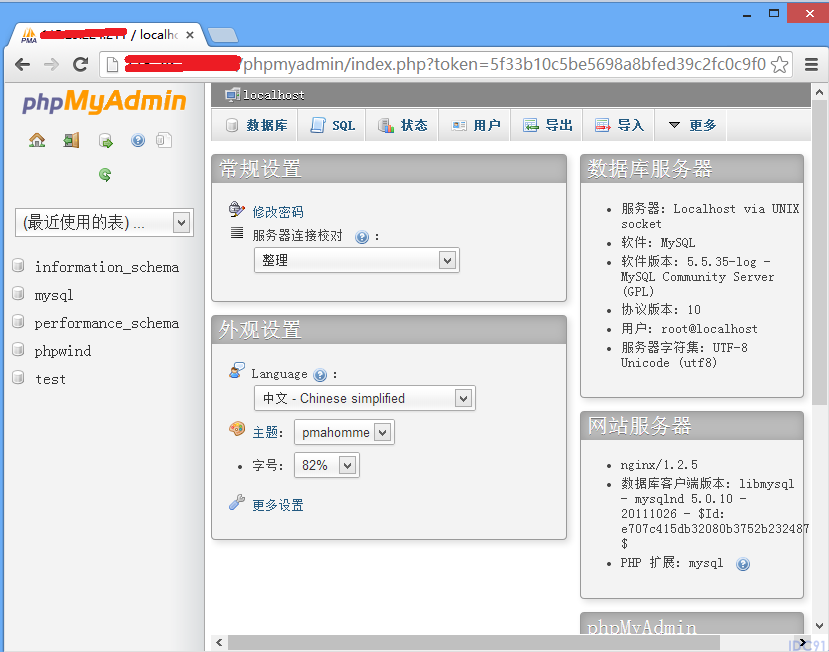Click help icon beside 服务器连接校对
829x652 pixels.
tap(362, 237)
